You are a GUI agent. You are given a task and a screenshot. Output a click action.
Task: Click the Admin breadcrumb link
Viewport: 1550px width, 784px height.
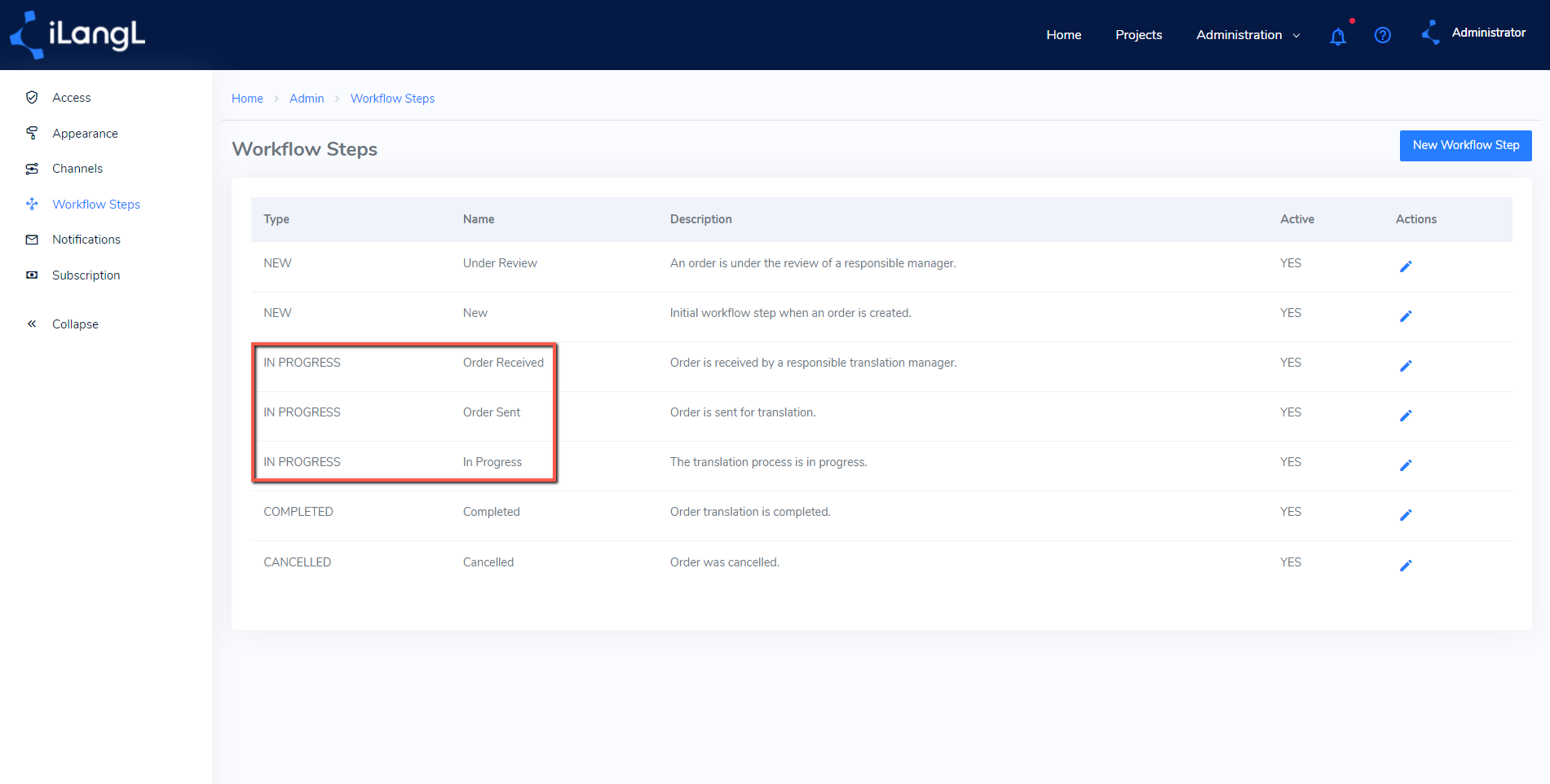coord(307,99)
